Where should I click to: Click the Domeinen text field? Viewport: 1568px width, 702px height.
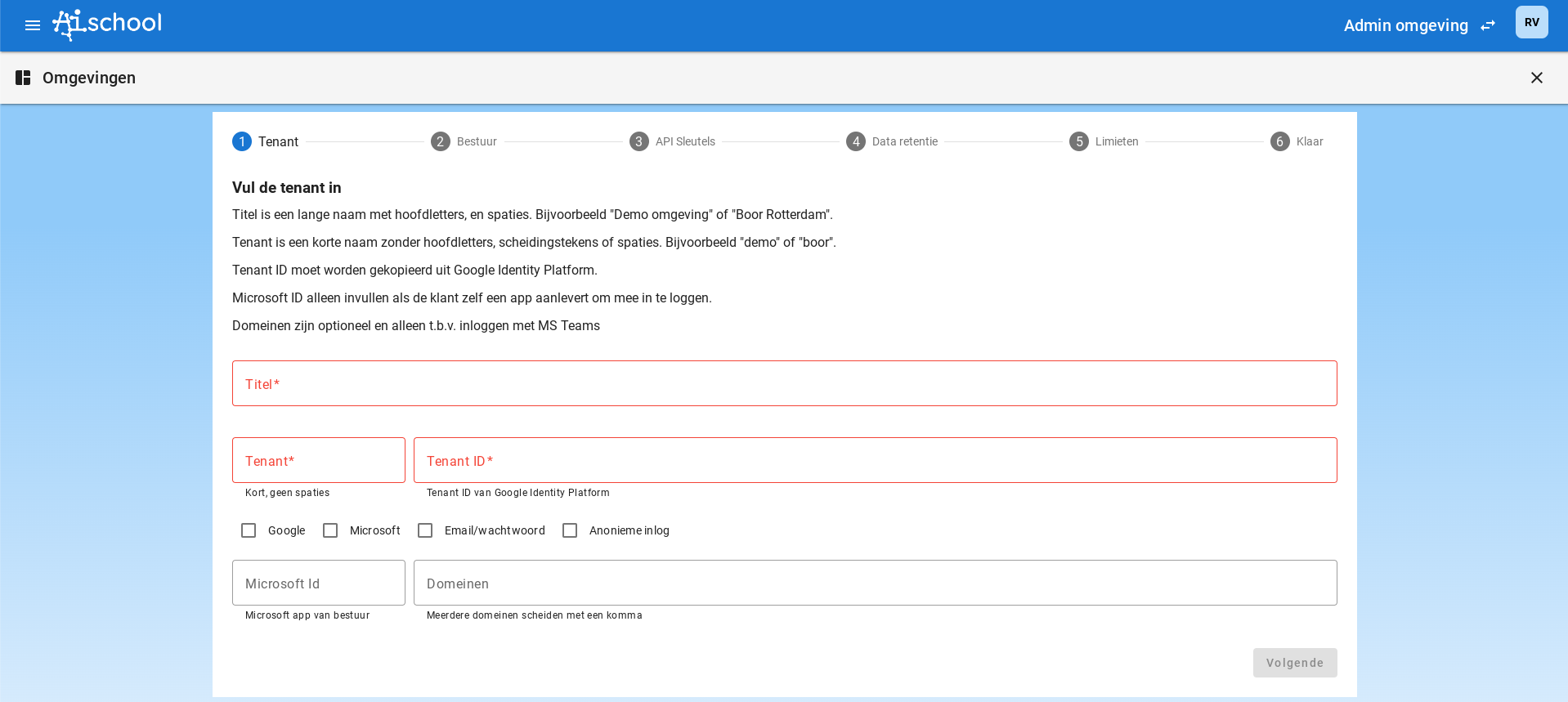875,583
